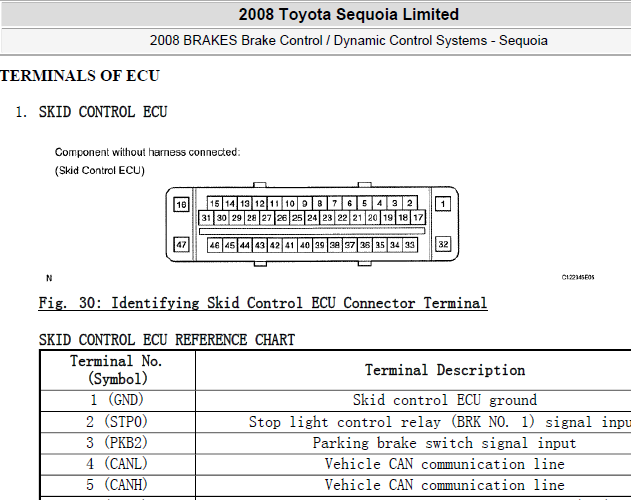This screenshot has width=631, height=500.
Task: Select the '(Skid Control ECU)' diagram label
Action: (x=100, y=171)
